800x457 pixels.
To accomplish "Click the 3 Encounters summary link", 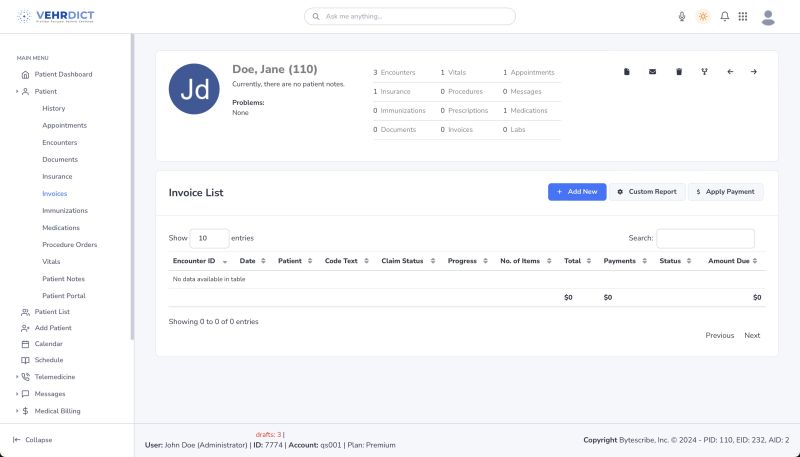I will click(x=394, y=72).
